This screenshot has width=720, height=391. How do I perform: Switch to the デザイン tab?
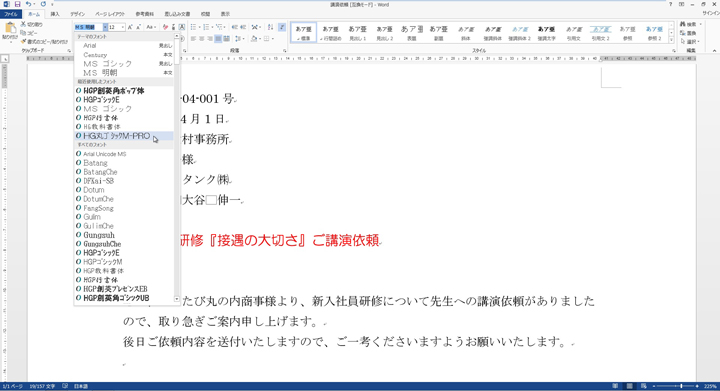click(78, 14)
